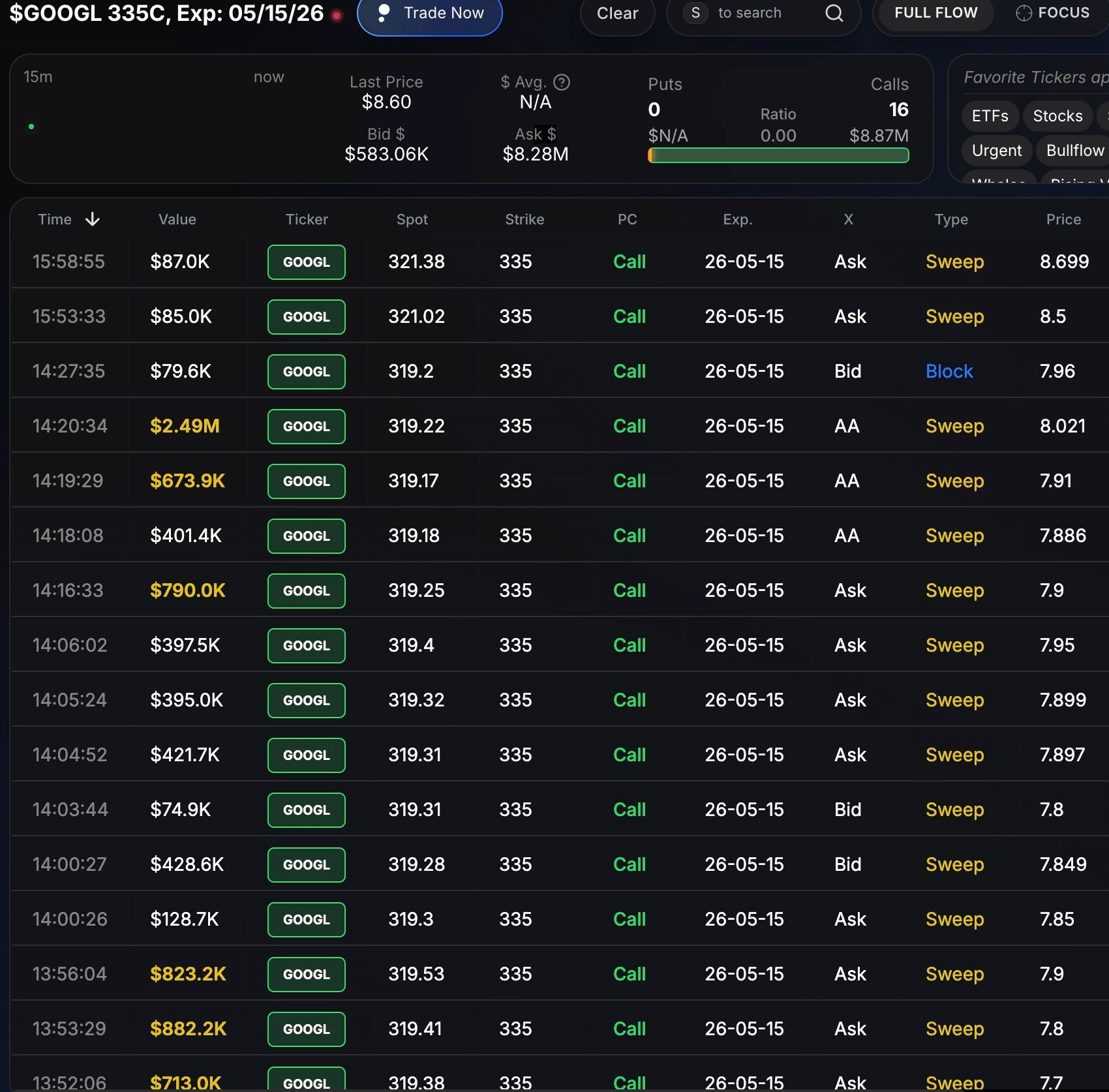1109x1092 pixels.
Task: Sort table by Strike column header
Action: point(524,220)
